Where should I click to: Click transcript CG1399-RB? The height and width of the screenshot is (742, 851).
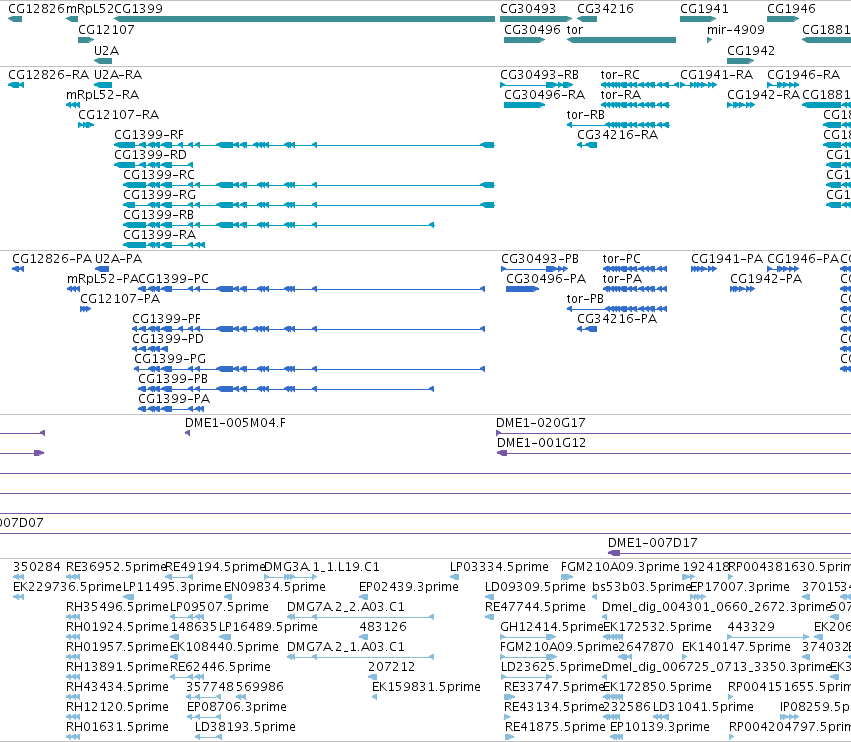point(279,225)
